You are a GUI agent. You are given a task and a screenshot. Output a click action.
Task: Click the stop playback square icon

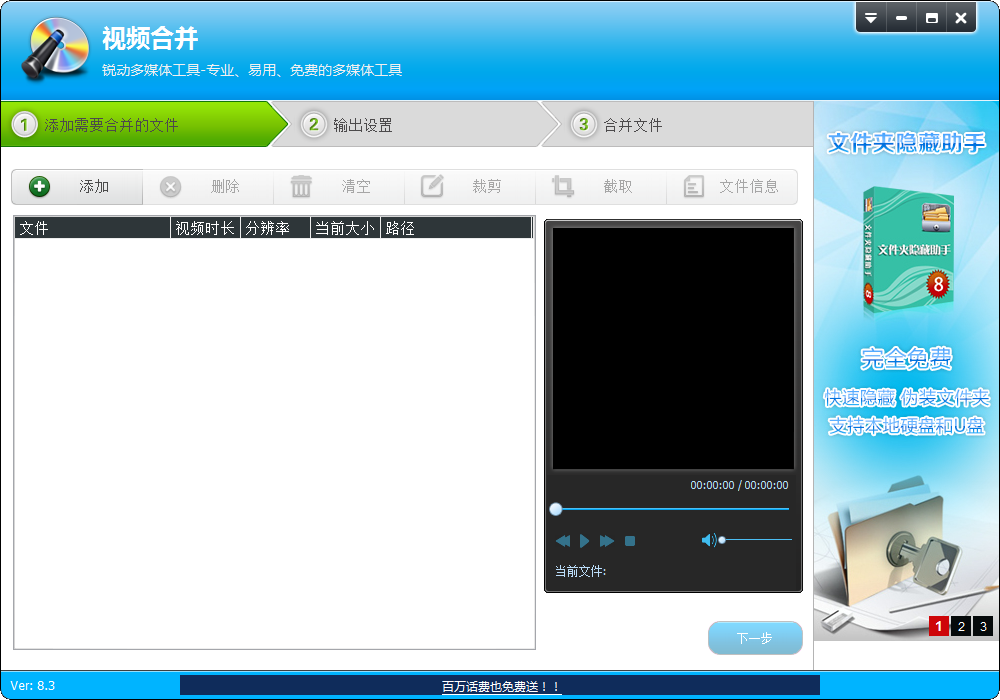point(630,541)
